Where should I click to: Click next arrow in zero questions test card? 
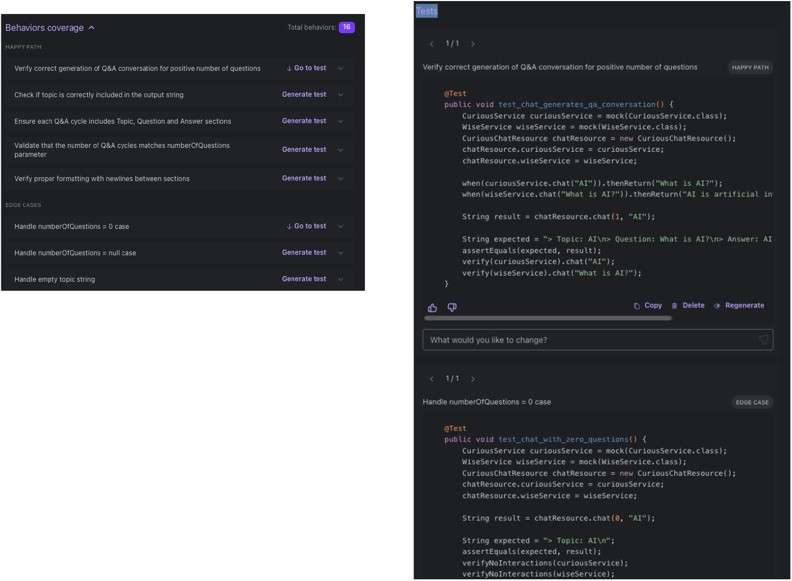click(472, 379)
